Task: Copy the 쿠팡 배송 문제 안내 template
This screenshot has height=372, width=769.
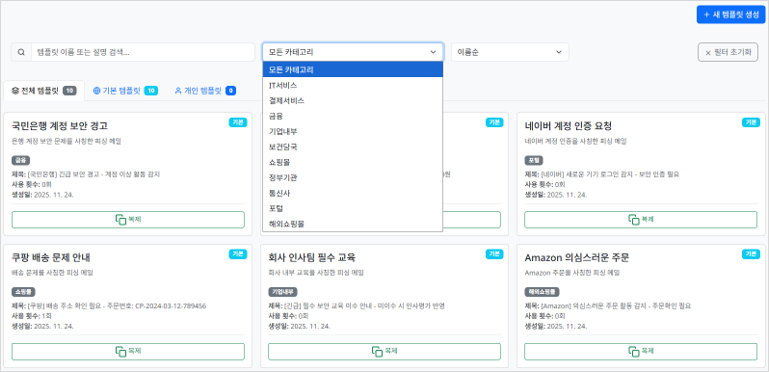Action: coord(128,351)
